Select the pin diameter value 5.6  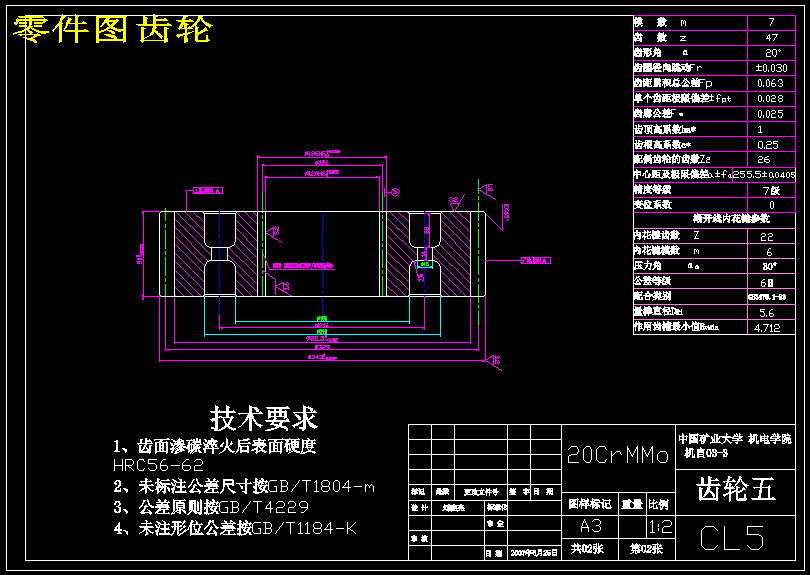click(x=771, y=313)
